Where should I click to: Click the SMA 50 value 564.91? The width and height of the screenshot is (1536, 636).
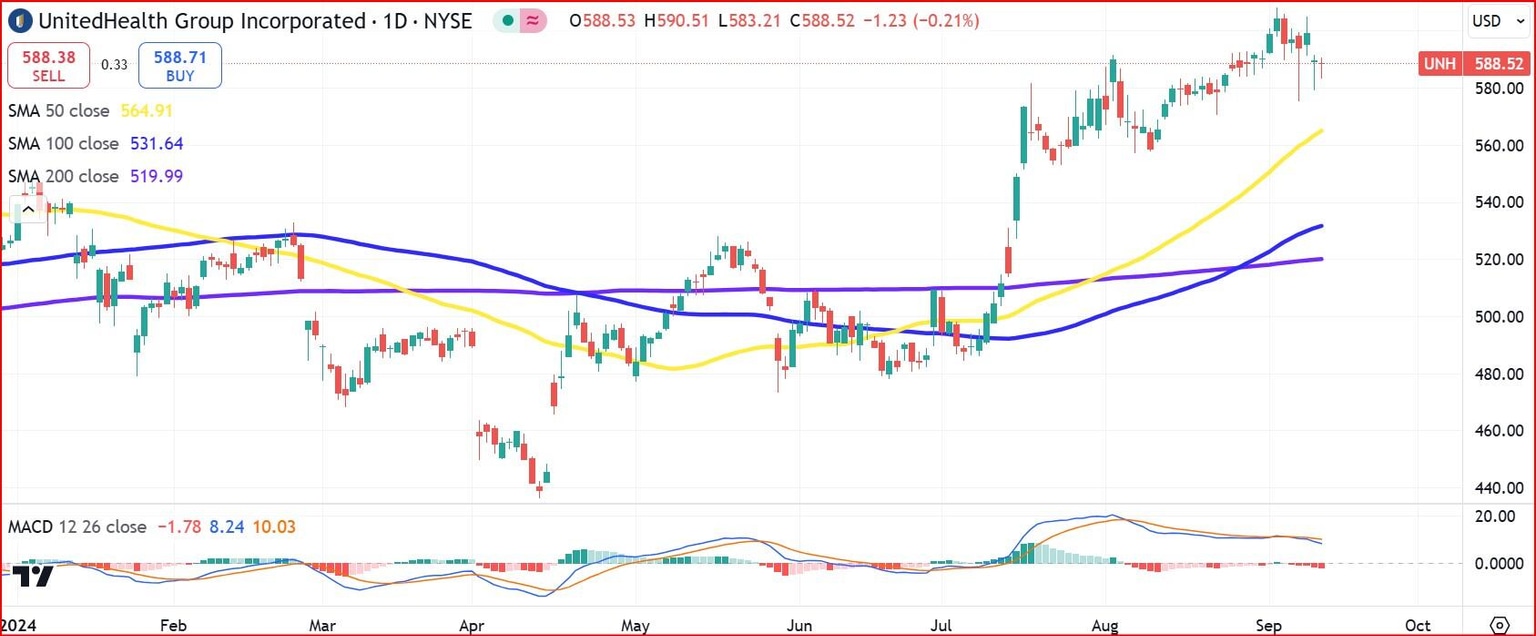[x=148, y=111]
